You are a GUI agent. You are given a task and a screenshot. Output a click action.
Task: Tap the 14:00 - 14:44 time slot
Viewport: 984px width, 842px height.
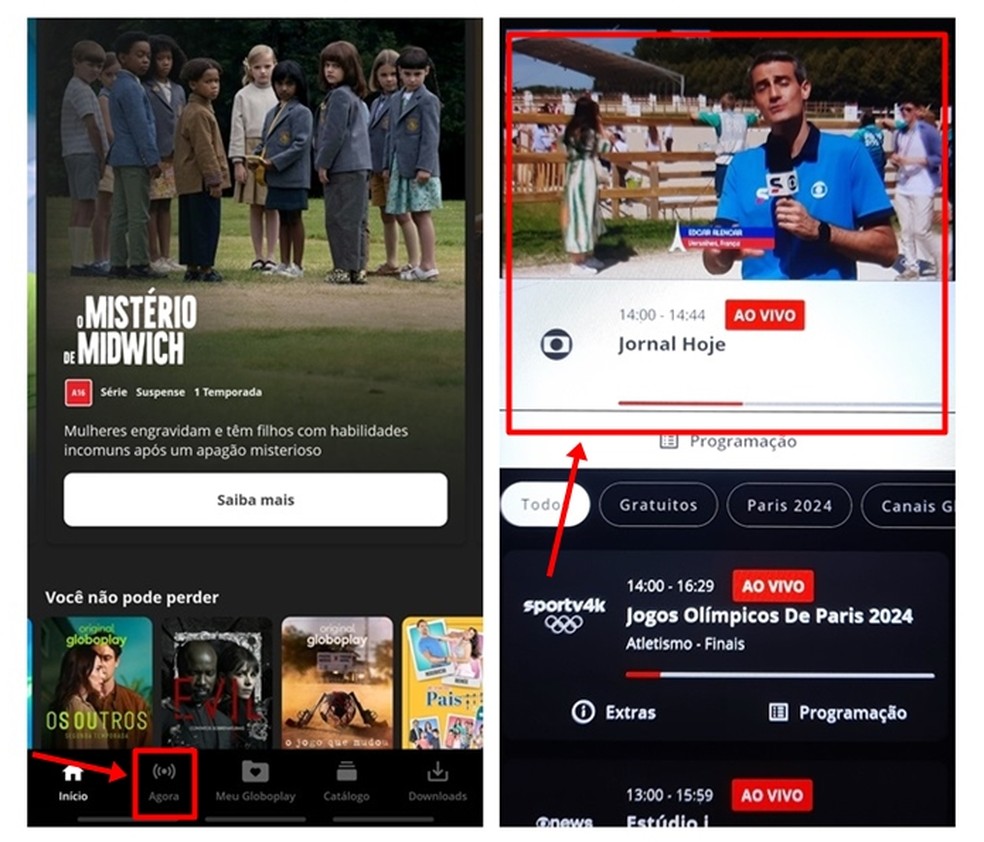[x=662, y=315]
